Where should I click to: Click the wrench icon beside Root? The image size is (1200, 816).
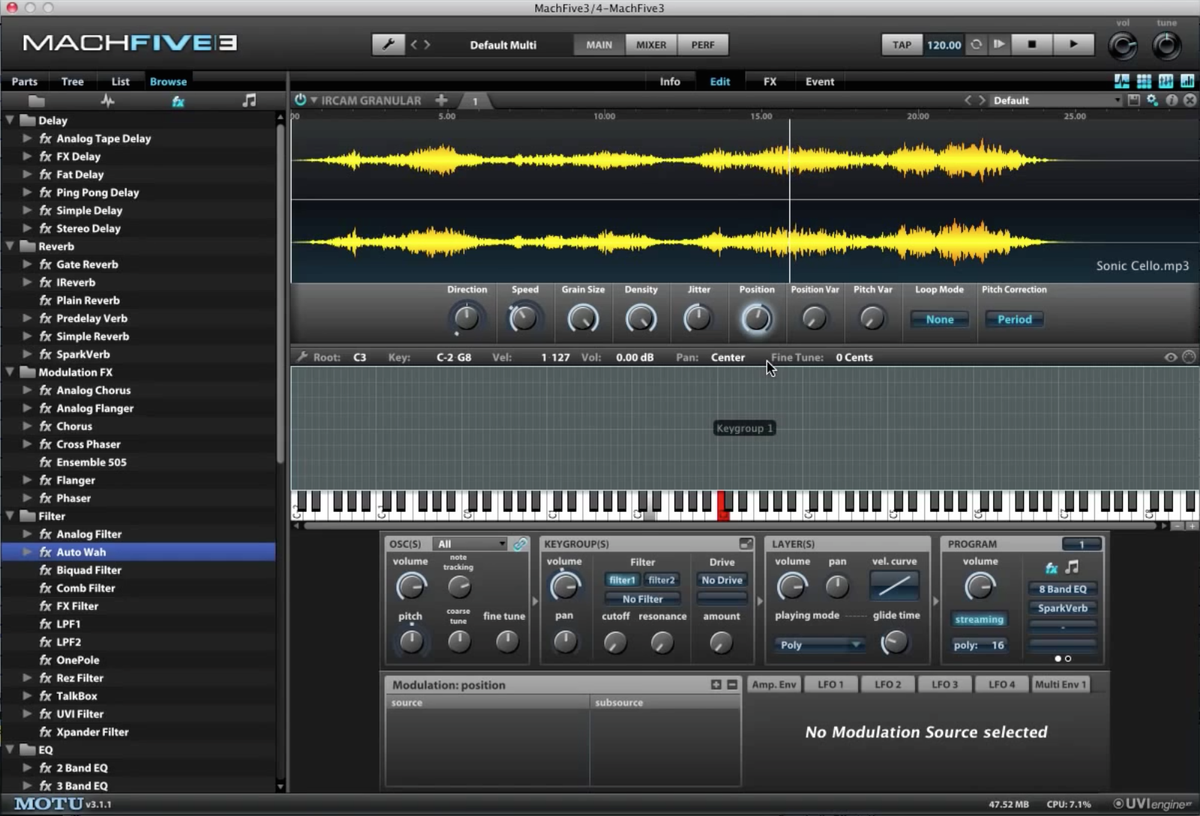[301, 357]
